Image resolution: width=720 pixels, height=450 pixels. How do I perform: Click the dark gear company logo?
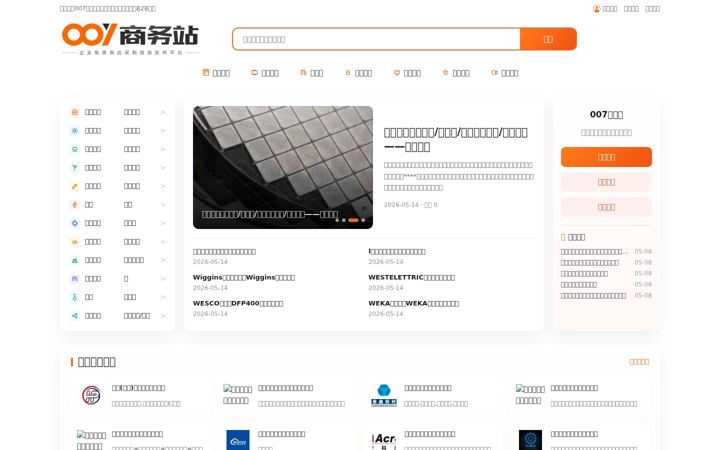[x=530, y=440]
